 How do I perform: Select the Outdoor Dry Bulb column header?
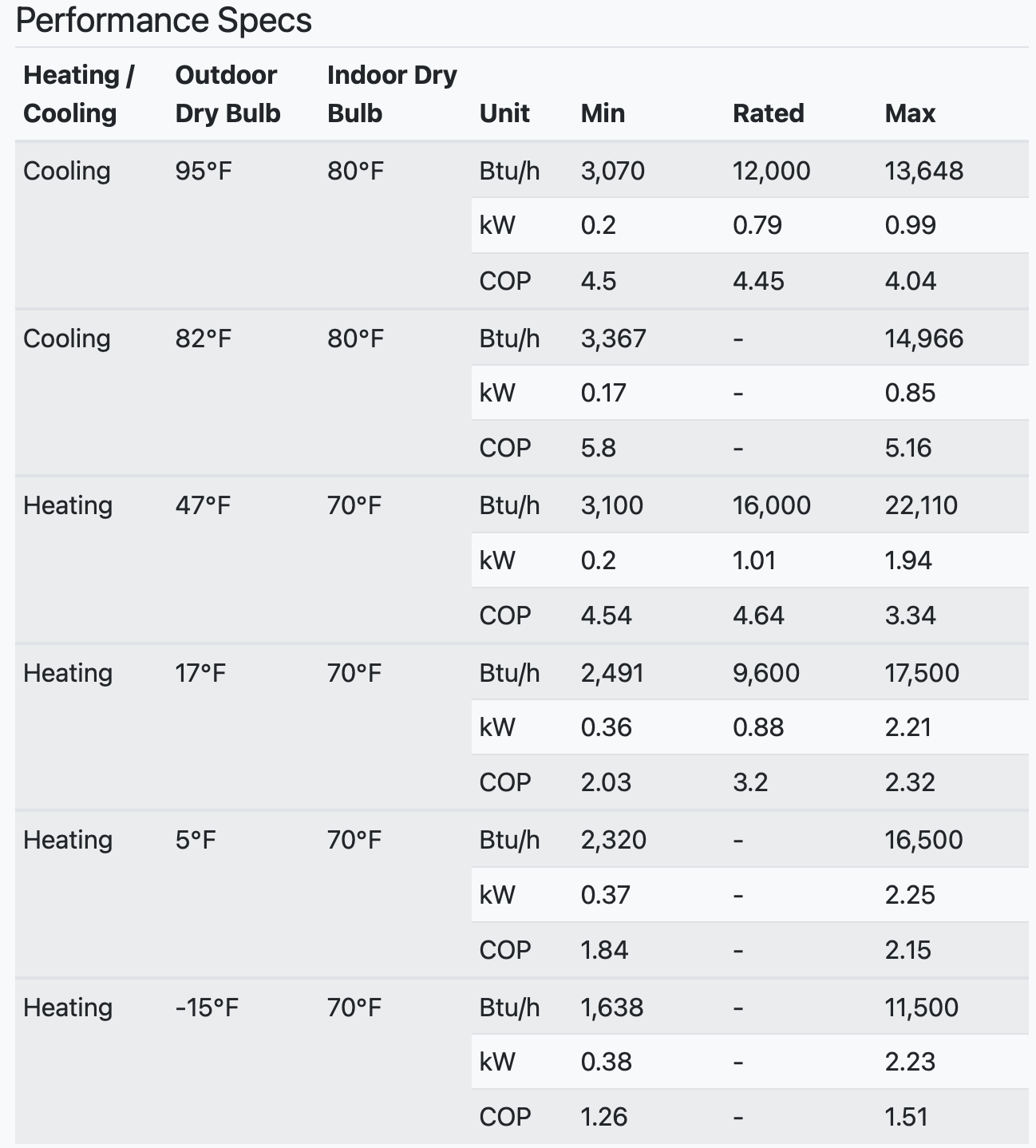(227, 94)
